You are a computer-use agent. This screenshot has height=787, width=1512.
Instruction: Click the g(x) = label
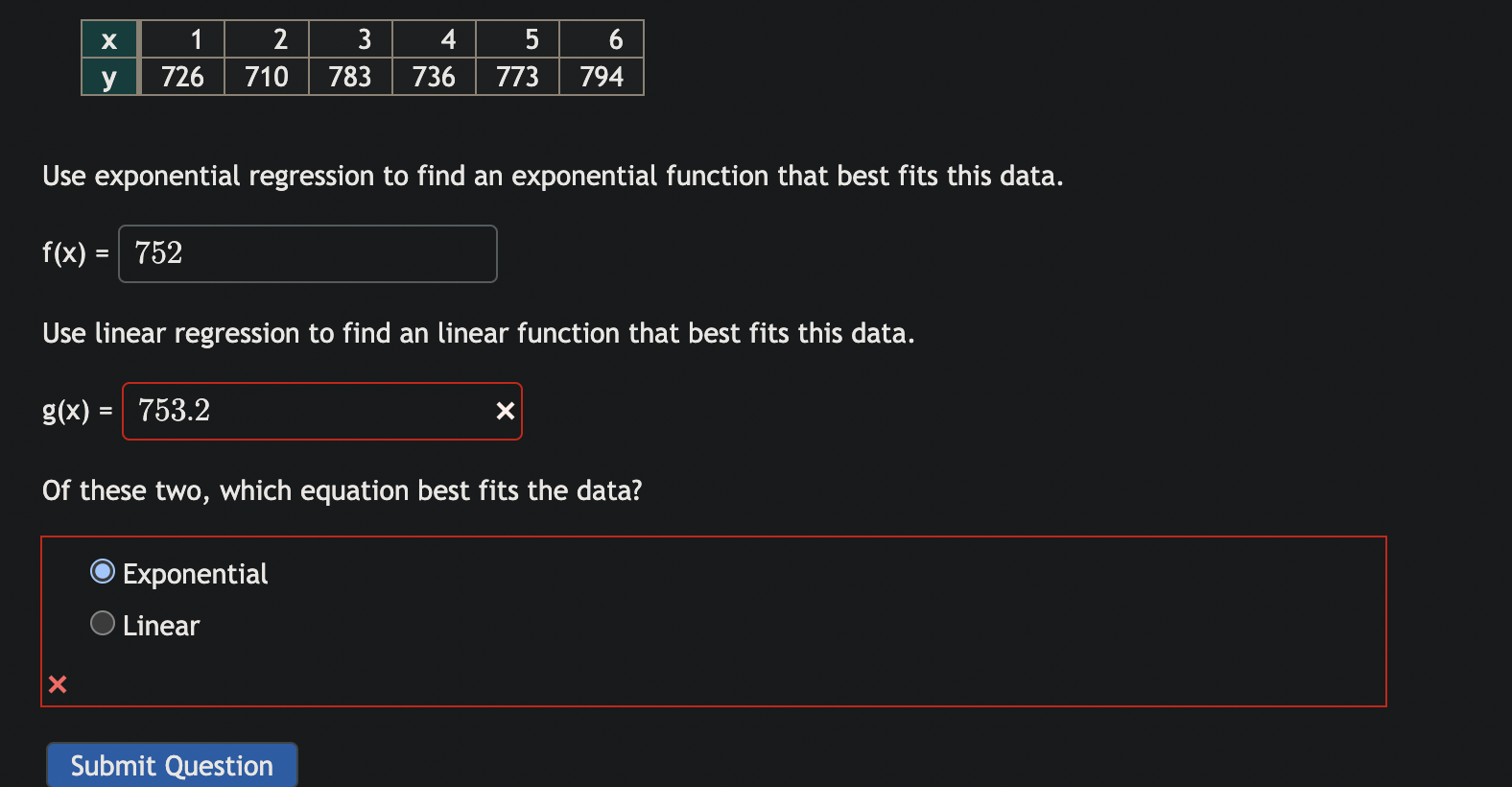pyautogui.click(x=76, y=411)
